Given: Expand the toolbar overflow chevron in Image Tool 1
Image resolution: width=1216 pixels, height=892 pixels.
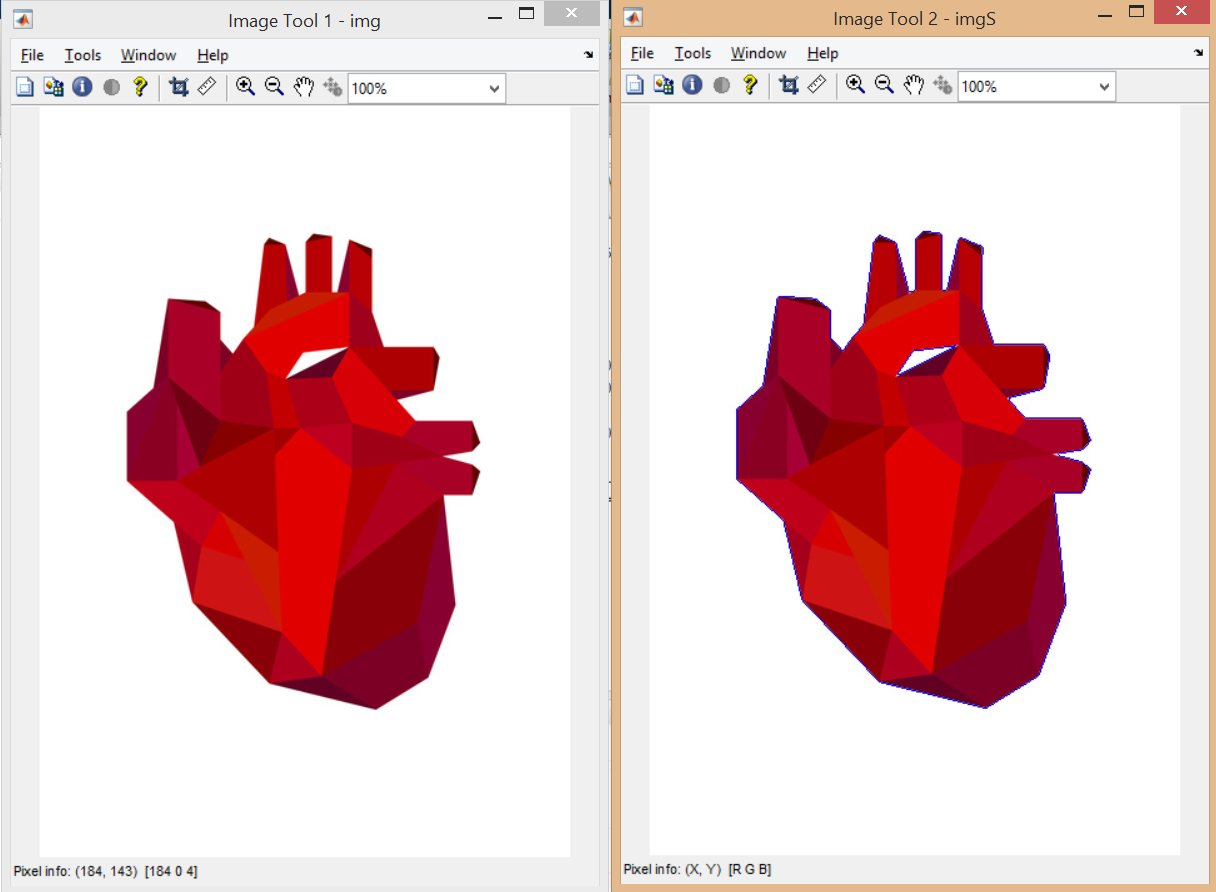Looking at the screenshot, I should (x=589, y=55).
